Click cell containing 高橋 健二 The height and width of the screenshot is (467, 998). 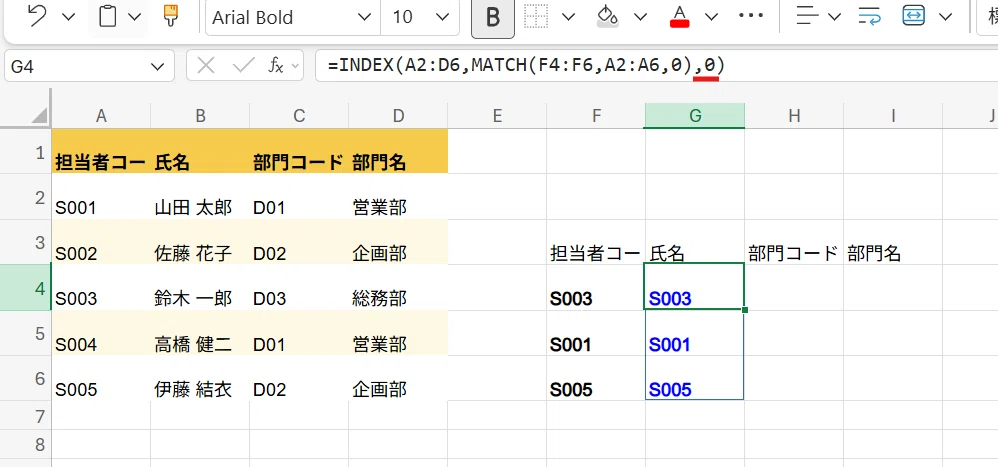tap(200, 333)
